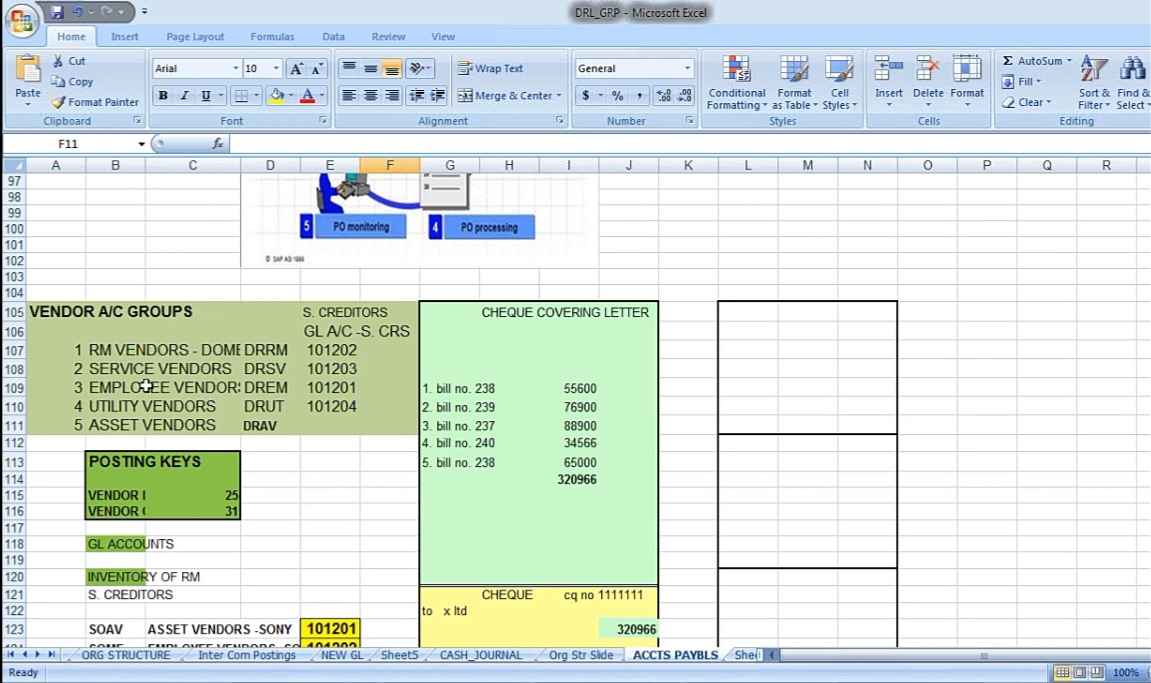Switch to the Data ribbon tab
Screen dimensions: 1151x683
[333, 37]
